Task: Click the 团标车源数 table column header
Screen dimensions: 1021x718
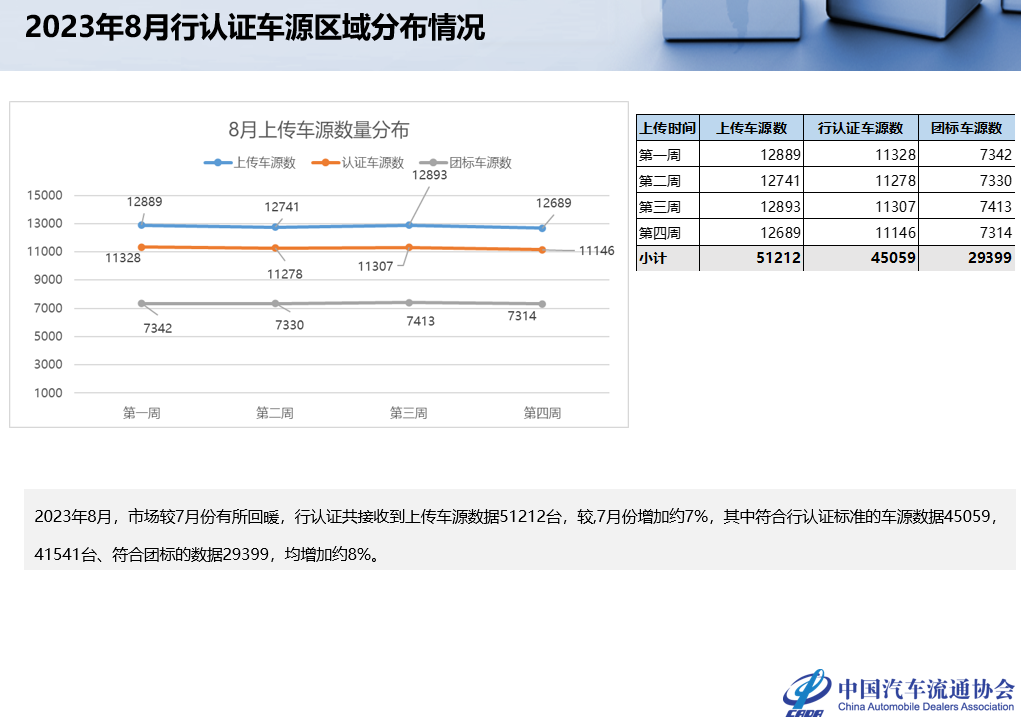Action: click(x=966, y=128)
